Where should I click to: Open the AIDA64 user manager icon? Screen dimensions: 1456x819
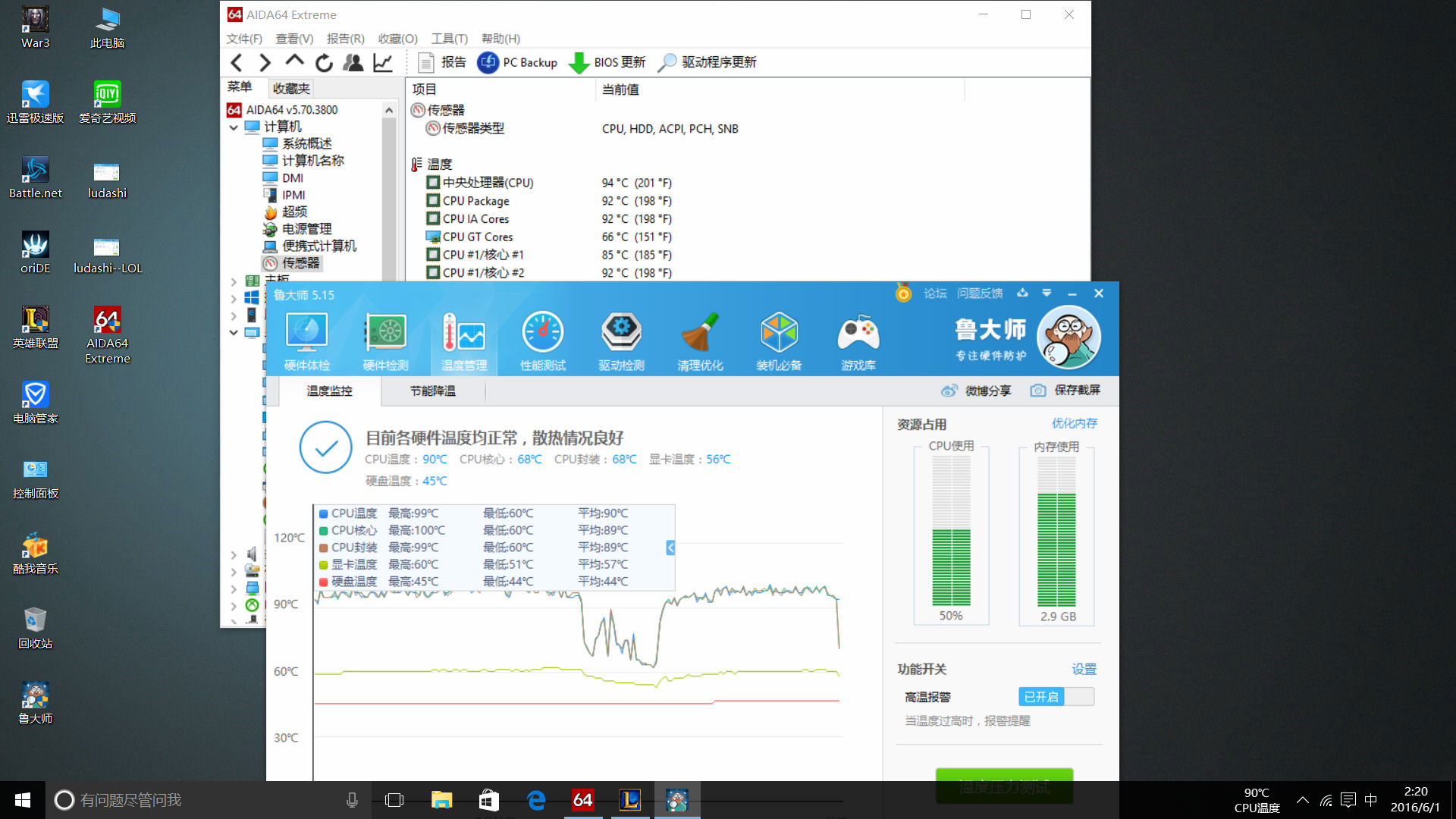(353, 63)
